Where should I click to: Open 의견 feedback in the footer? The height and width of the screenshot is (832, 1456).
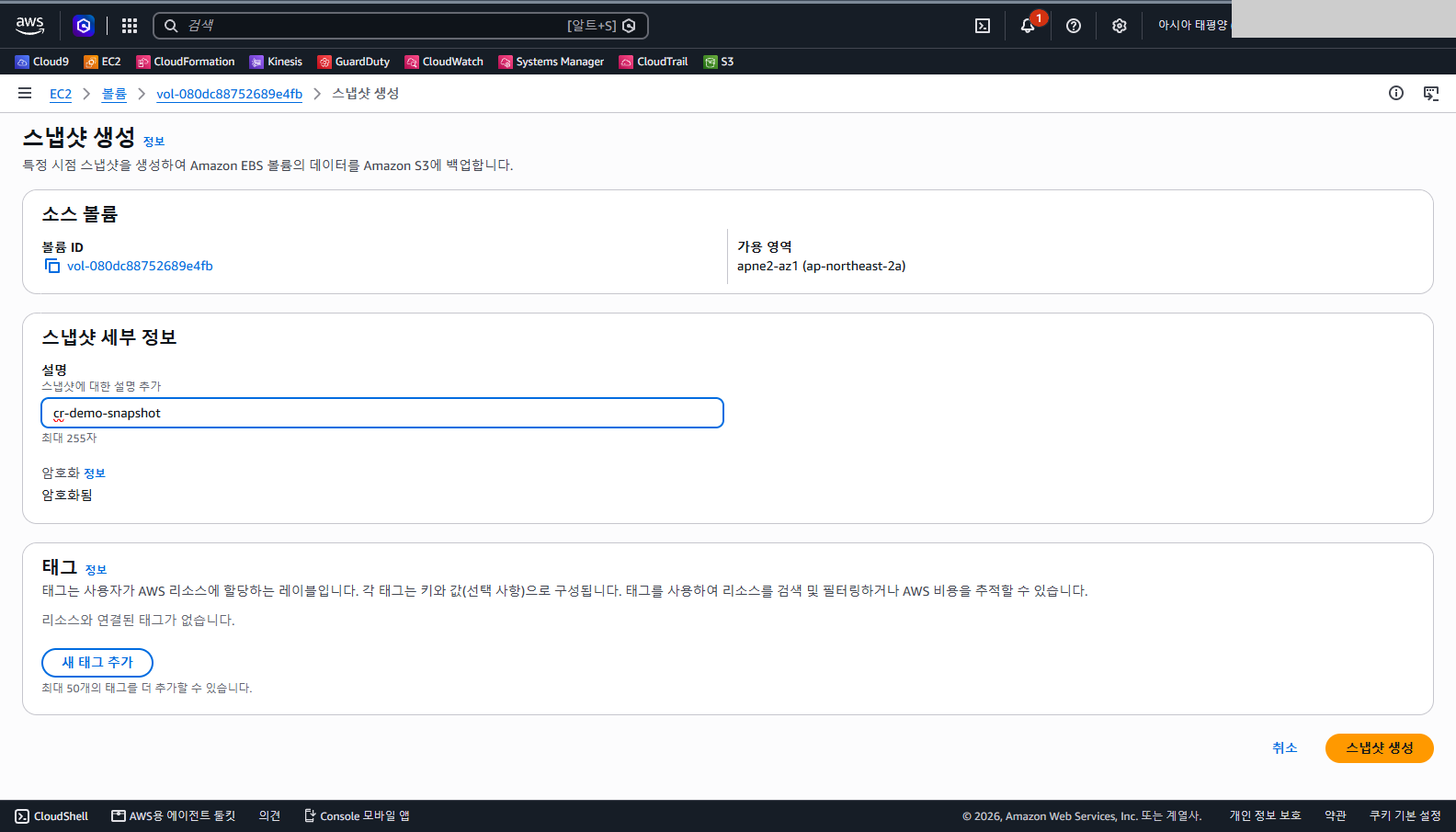pos(269,816)
